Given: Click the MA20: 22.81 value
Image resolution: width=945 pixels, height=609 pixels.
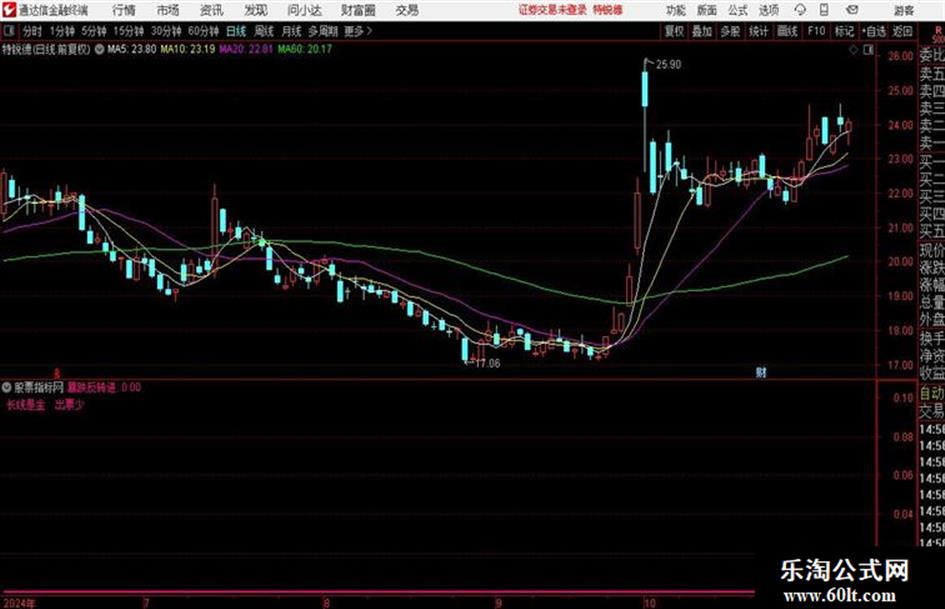Looking at the screenshot, I should [x=246, y=49].
